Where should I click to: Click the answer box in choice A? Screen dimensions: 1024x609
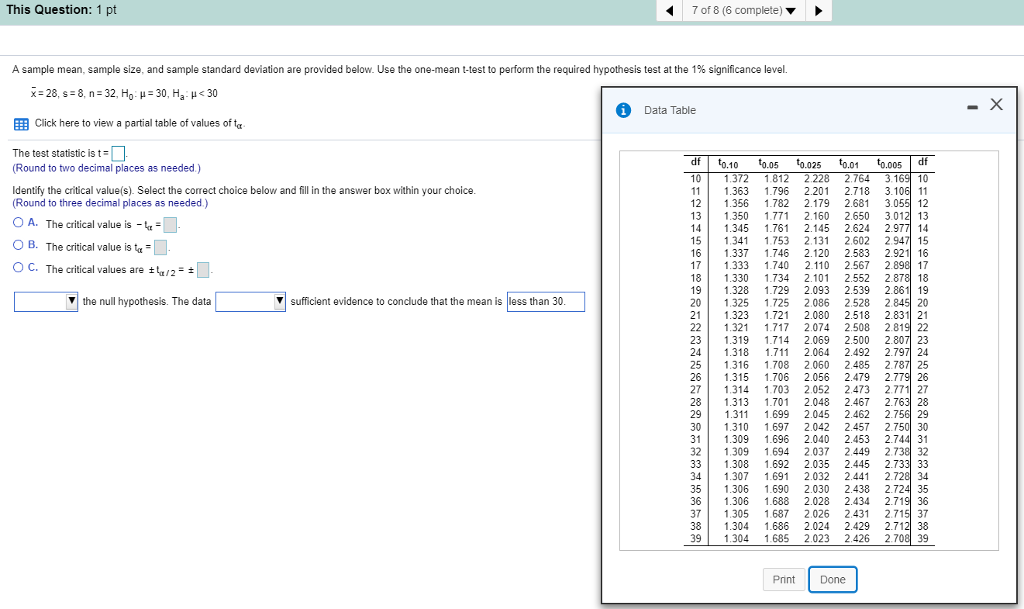pos(170,225)
